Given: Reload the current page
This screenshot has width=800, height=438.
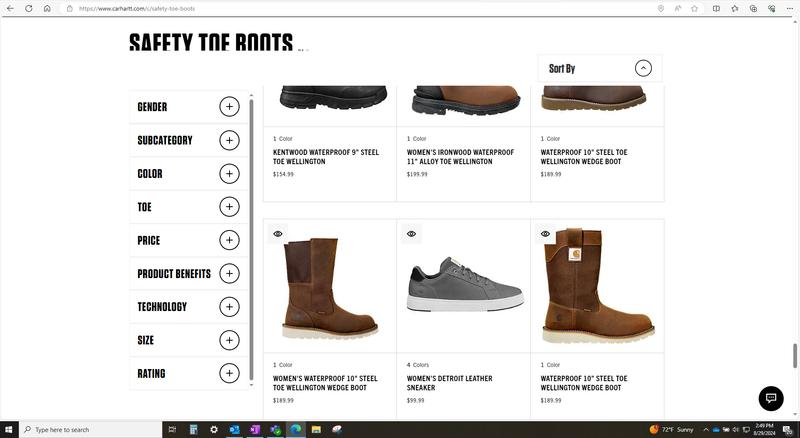Looking at the screenshot, I should pos(29,9).
